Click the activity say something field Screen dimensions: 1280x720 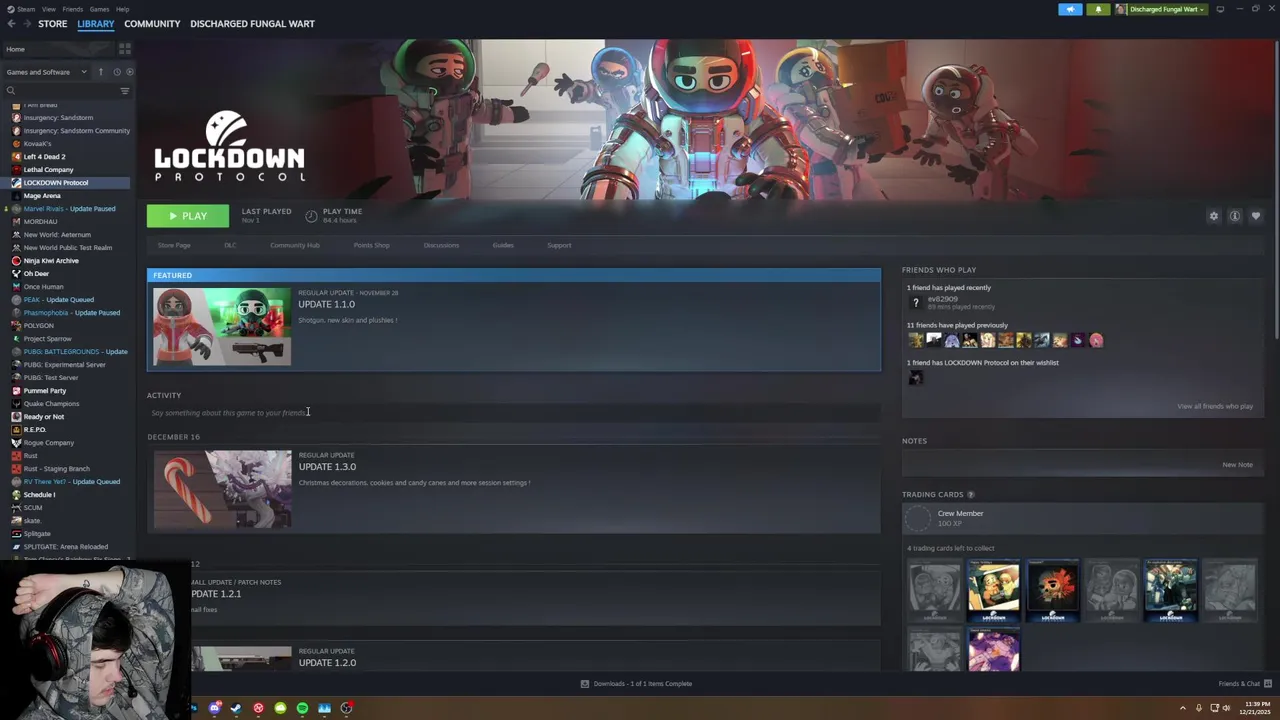point(514,412)
